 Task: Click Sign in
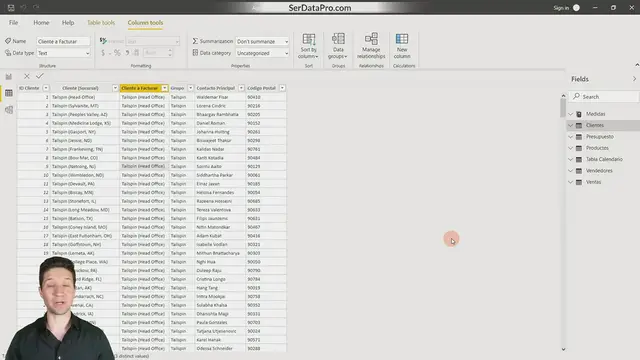click(561, 8)
